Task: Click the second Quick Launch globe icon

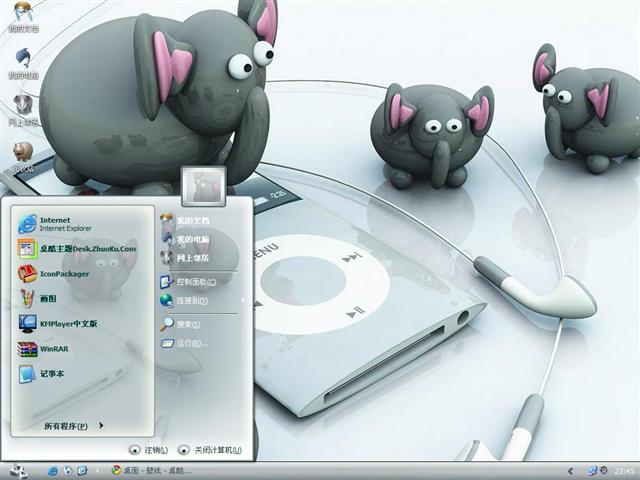Action: (x=68, y=471)
